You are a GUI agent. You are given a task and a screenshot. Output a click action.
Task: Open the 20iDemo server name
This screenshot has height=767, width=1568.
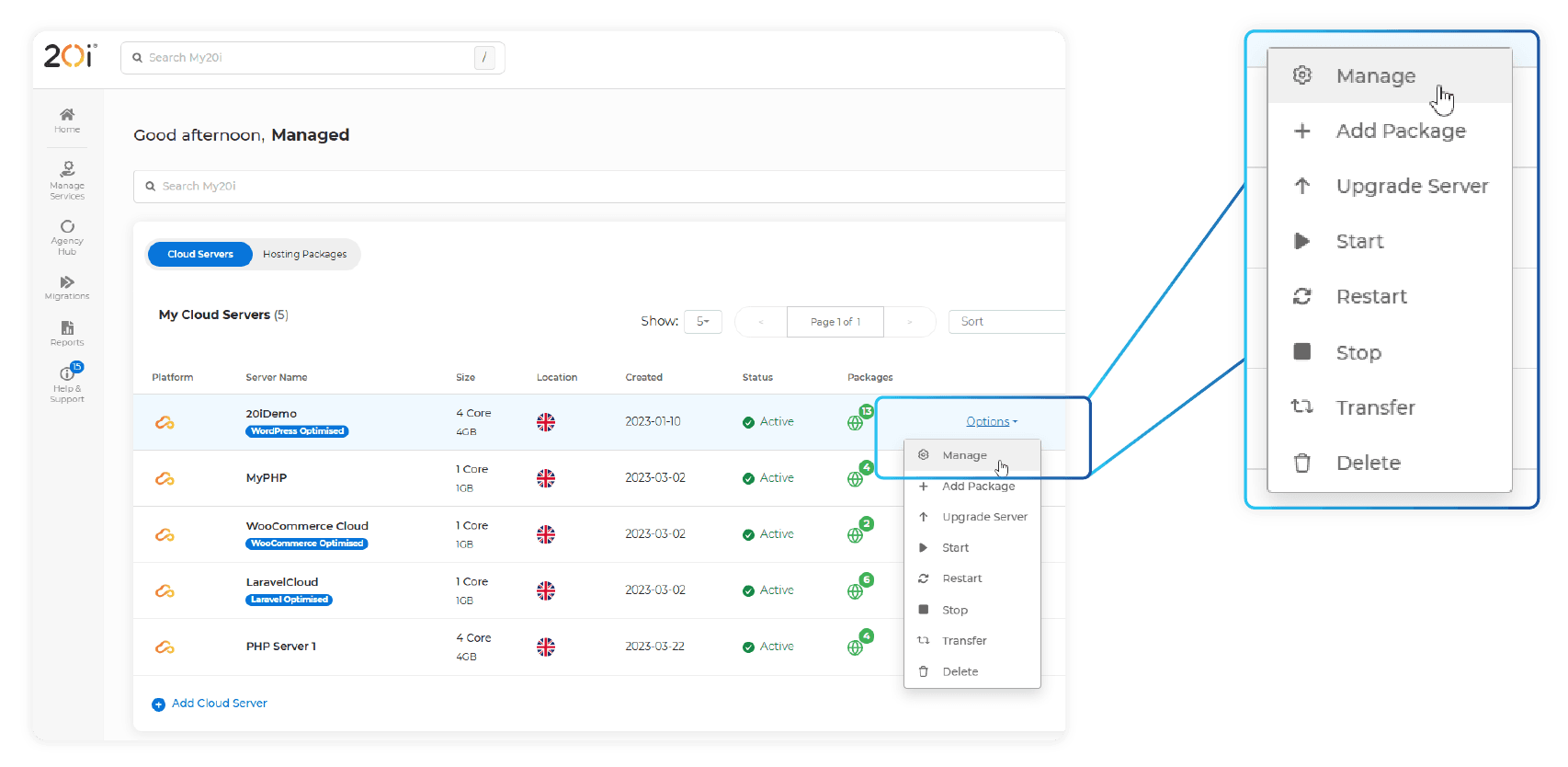[271, 414]
